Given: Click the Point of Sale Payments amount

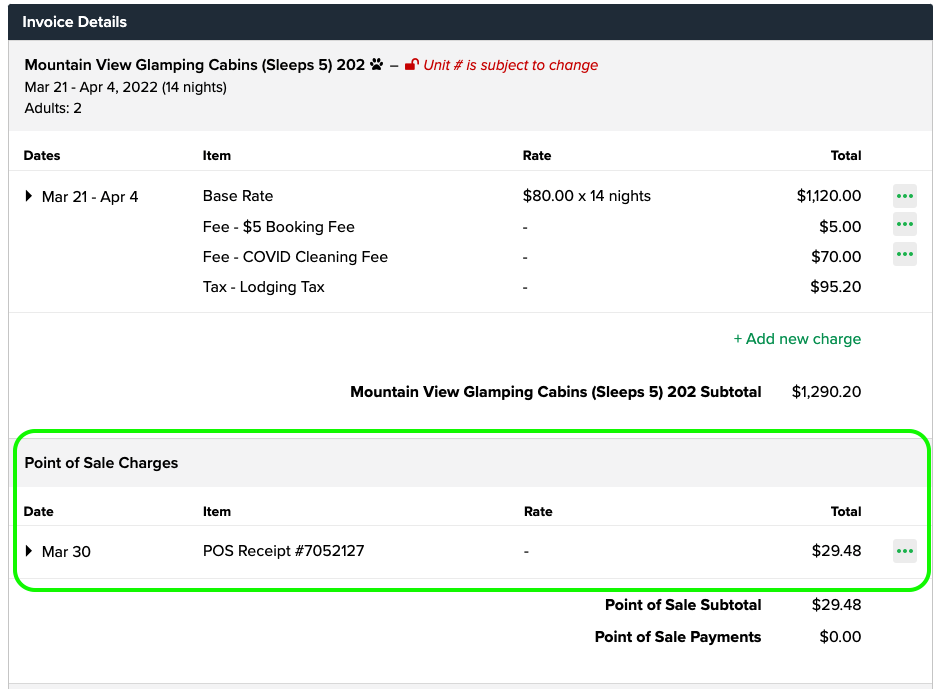Looking at the screenshot, I should point(840,636).
